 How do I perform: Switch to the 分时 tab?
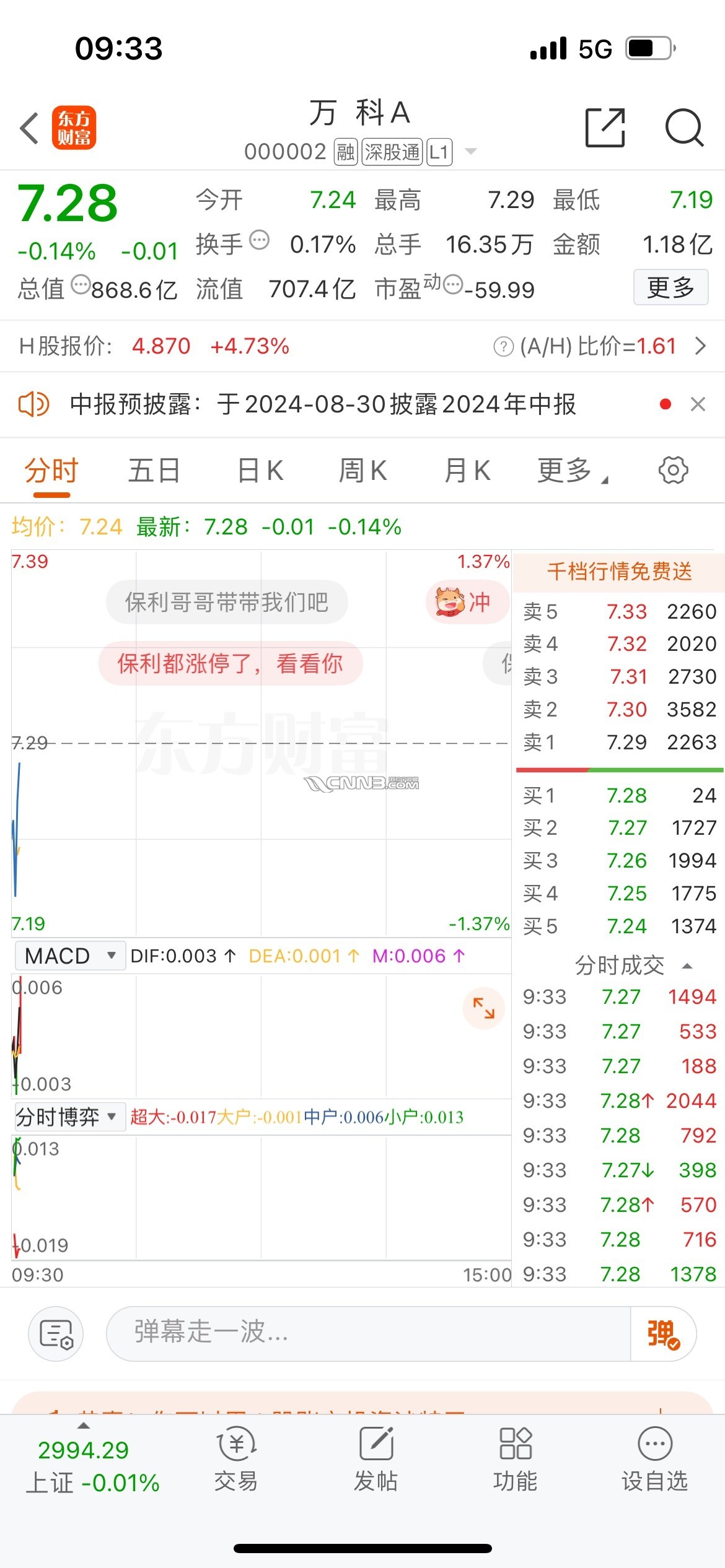(51, 471)
